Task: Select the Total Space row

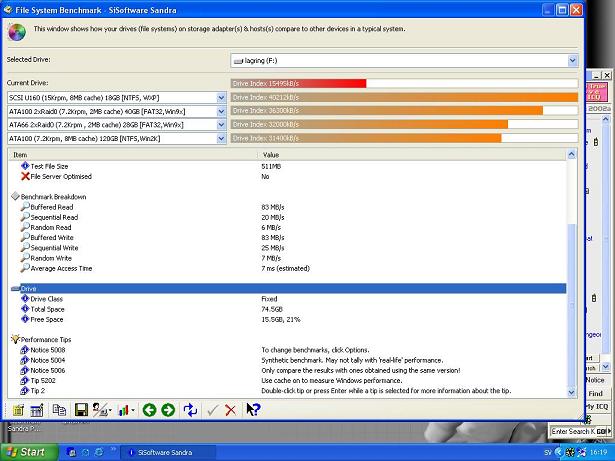Action: (288, 309)
